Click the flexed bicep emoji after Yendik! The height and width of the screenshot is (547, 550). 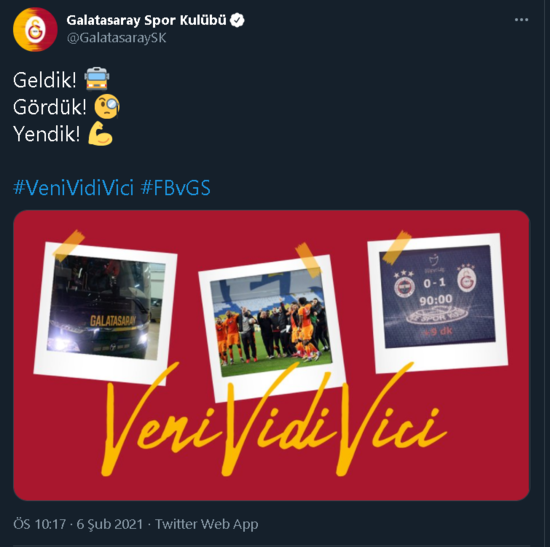pos(100,133)
